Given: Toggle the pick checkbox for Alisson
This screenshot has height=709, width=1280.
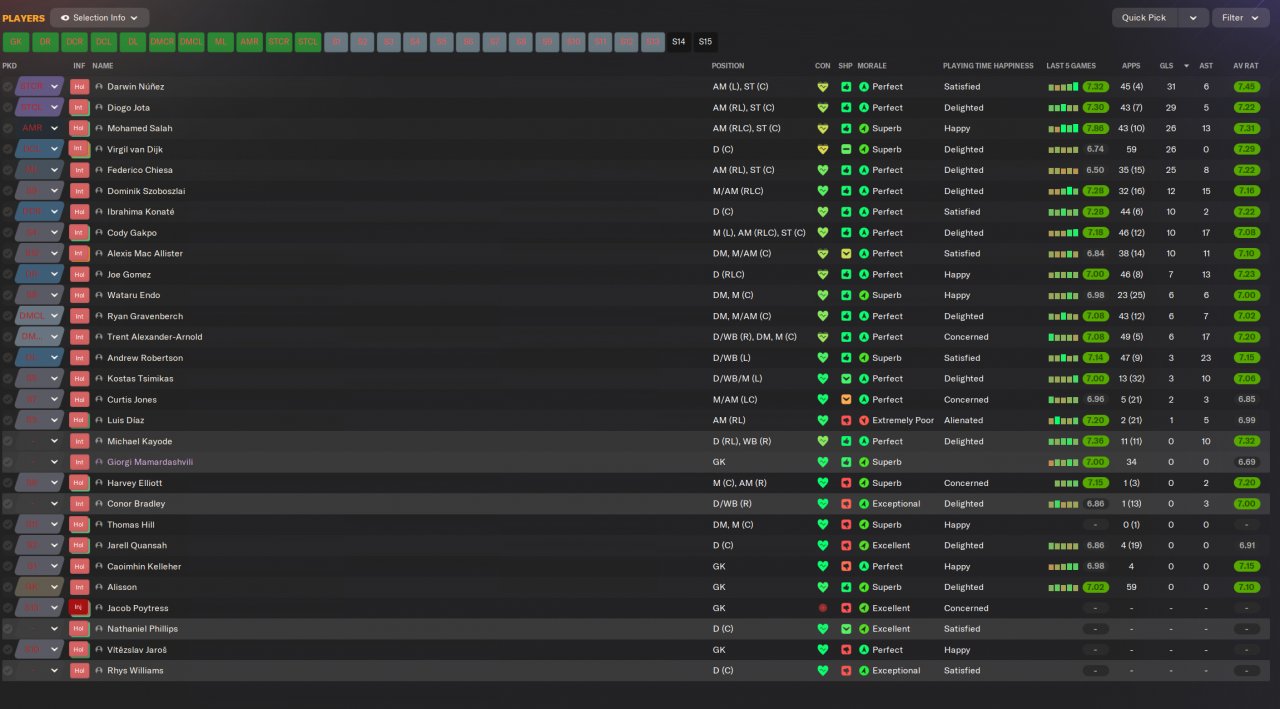Looking at the screenshot, I should click(x=8, y=587).
